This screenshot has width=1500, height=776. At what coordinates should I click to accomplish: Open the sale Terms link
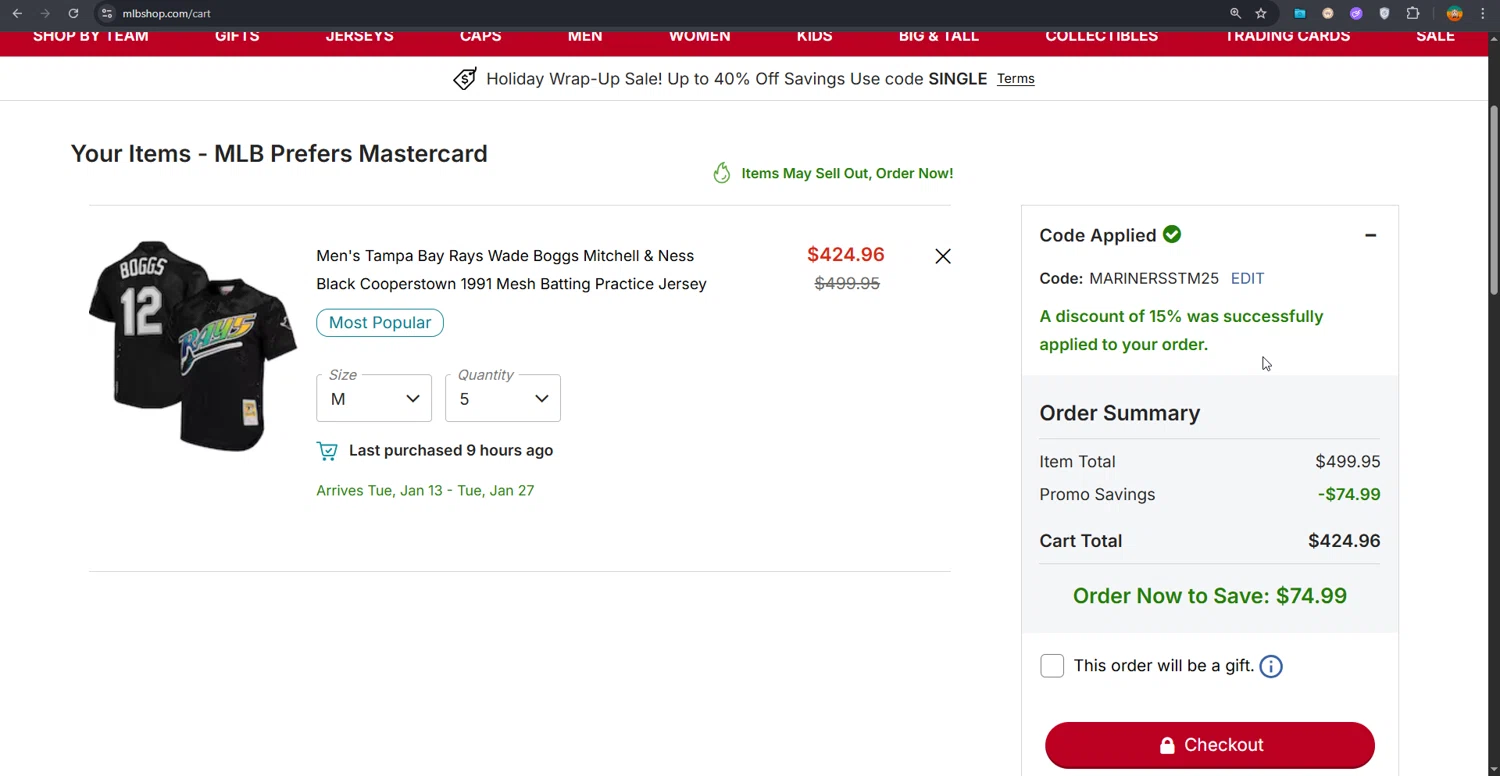point(1015,79)
